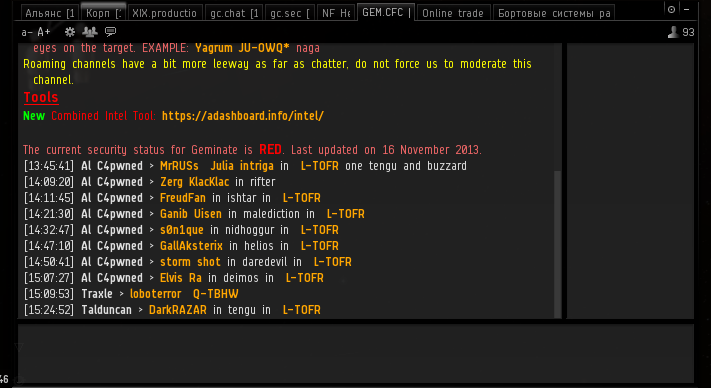Switch to the Корп tab

[103, 13]
